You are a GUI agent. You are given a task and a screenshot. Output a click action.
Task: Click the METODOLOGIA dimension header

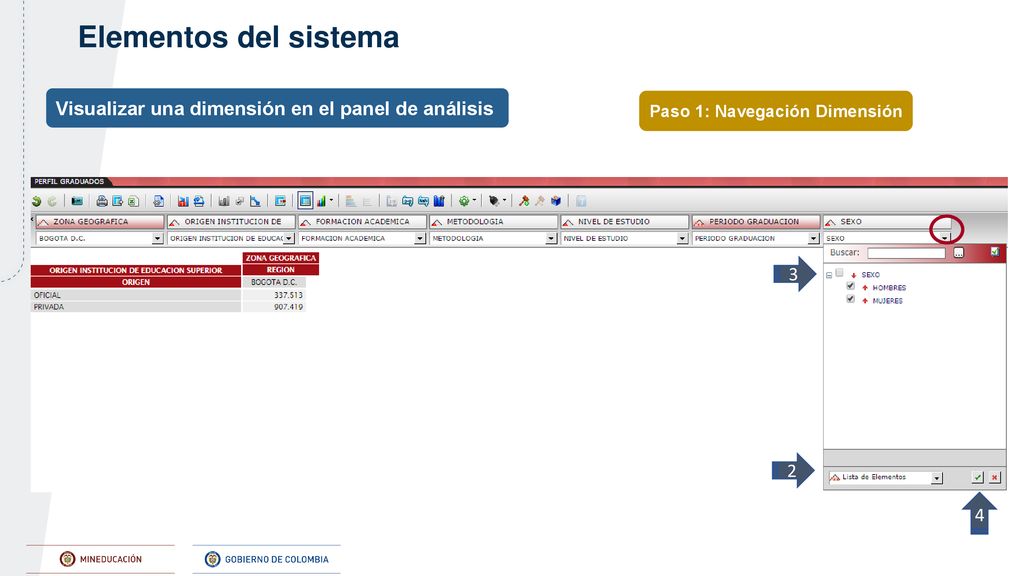click(494, 222)
